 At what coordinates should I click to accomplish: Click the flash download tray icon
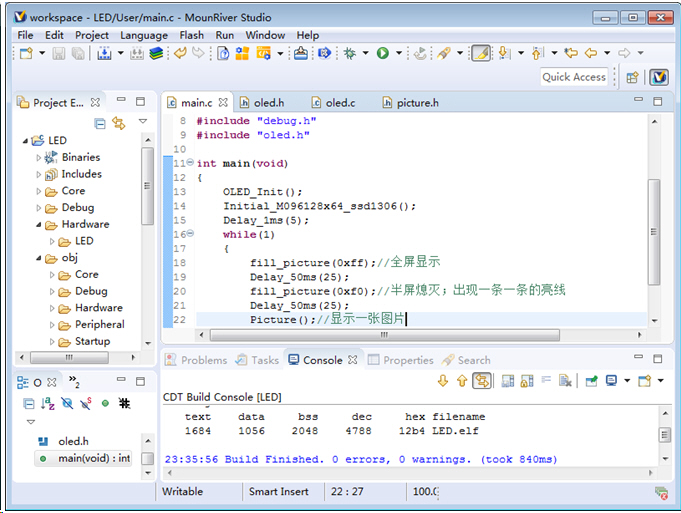[301, 53]
